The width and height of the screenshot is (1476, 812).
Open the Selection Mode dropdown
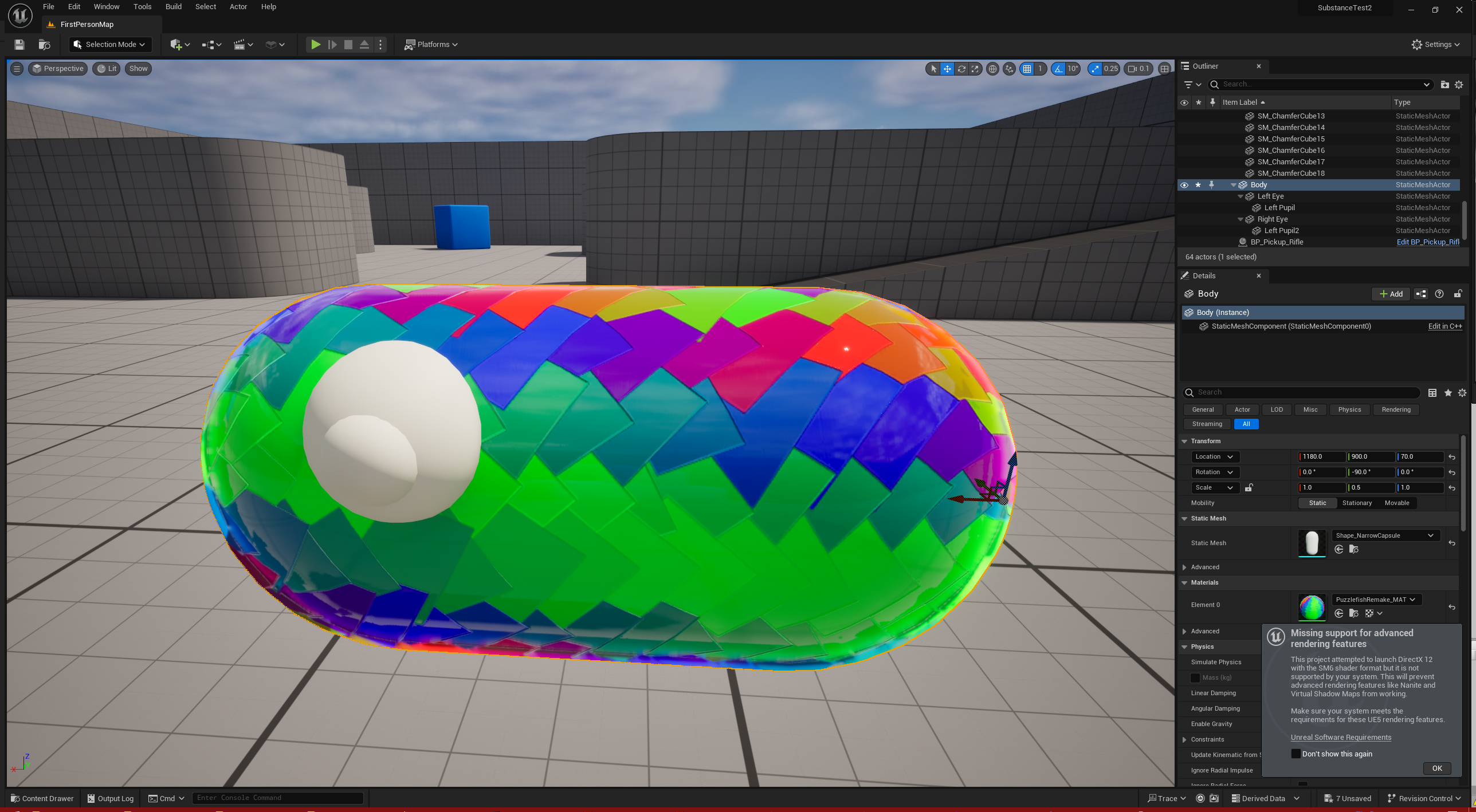[x=110, y=44]
